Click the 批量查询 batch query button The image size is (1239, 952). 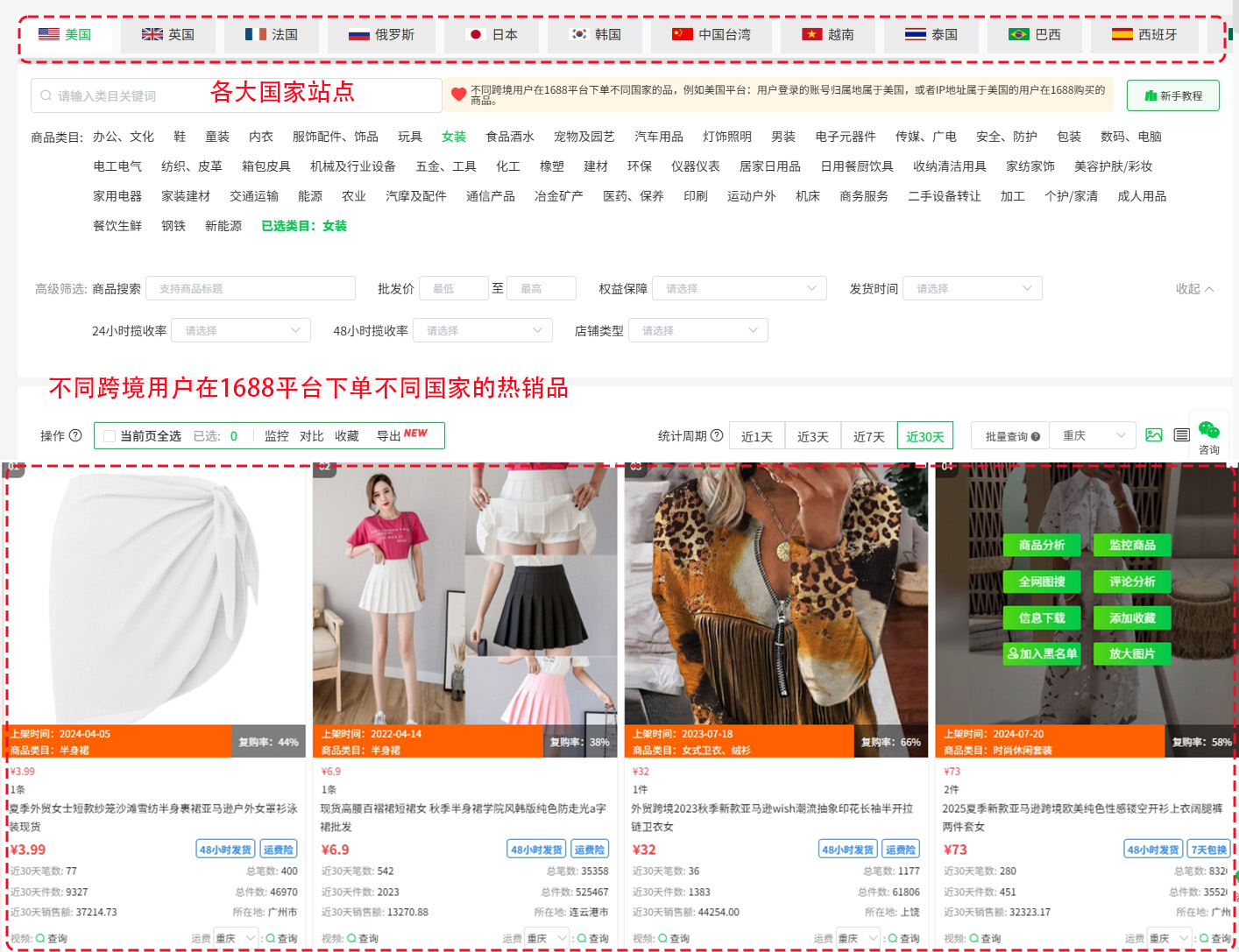tap(1012, 436)
